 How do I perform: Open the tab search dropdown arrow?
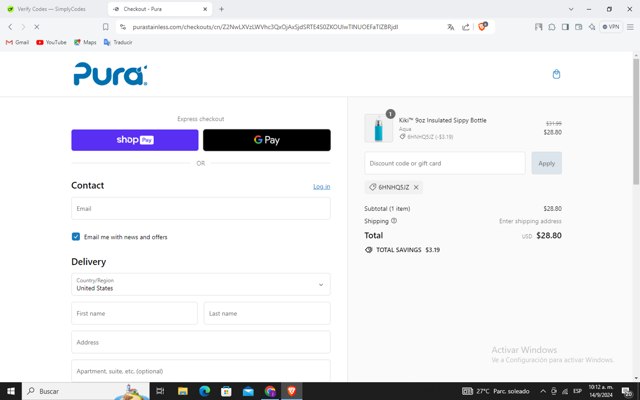[571, 9]
